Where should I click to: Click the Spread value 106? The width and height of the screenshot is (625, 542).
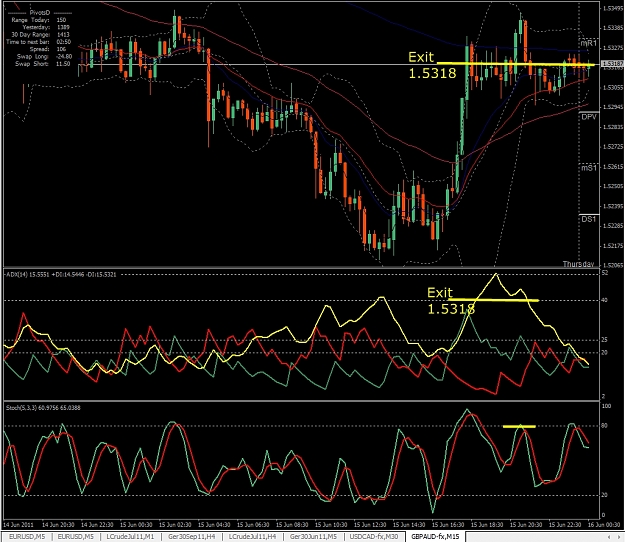pos(61,49)
